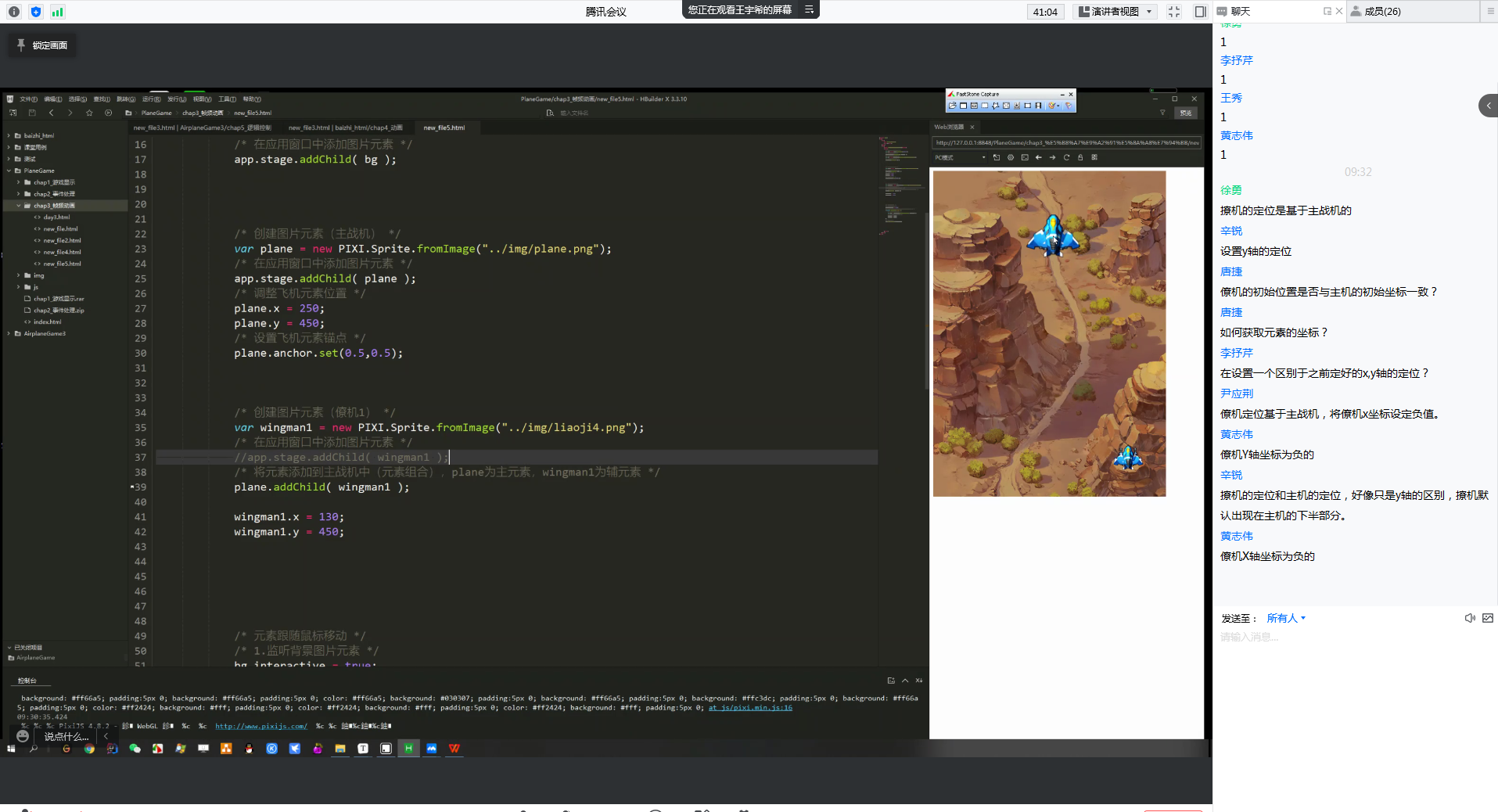
Task: Click the refresh icon in web browser panel
Action: click(x=1066, y=157)
